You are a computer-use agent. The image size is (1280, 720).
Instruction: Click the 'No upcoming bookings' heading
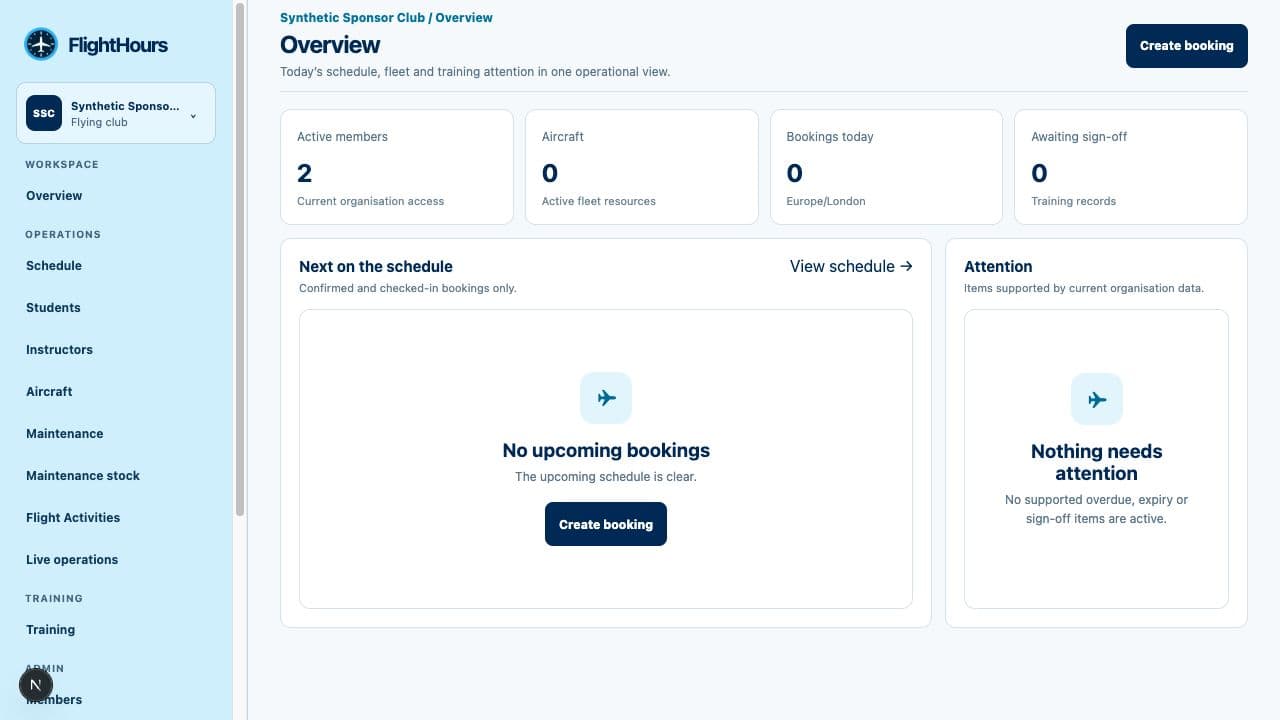point(606,451)
